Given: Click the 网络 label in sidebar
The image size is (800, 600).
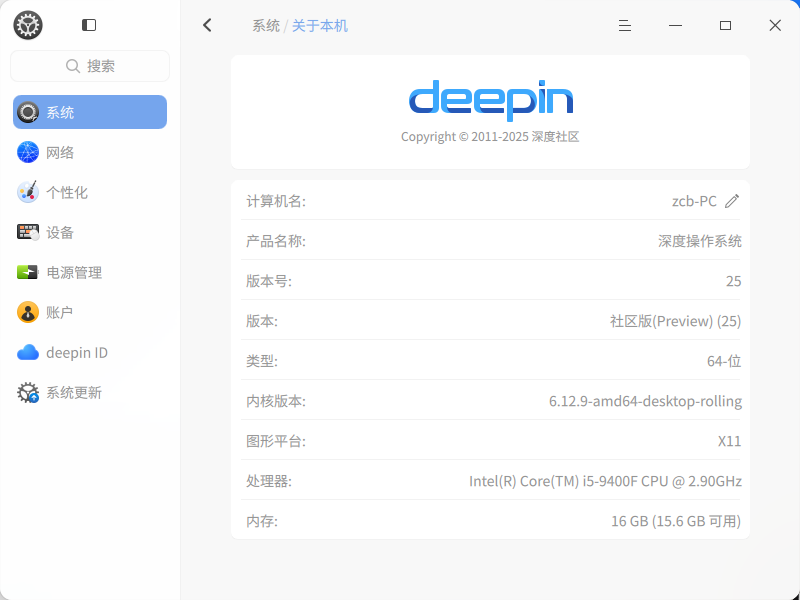Looking at the screenshot, I should click(x=60, y=152).
